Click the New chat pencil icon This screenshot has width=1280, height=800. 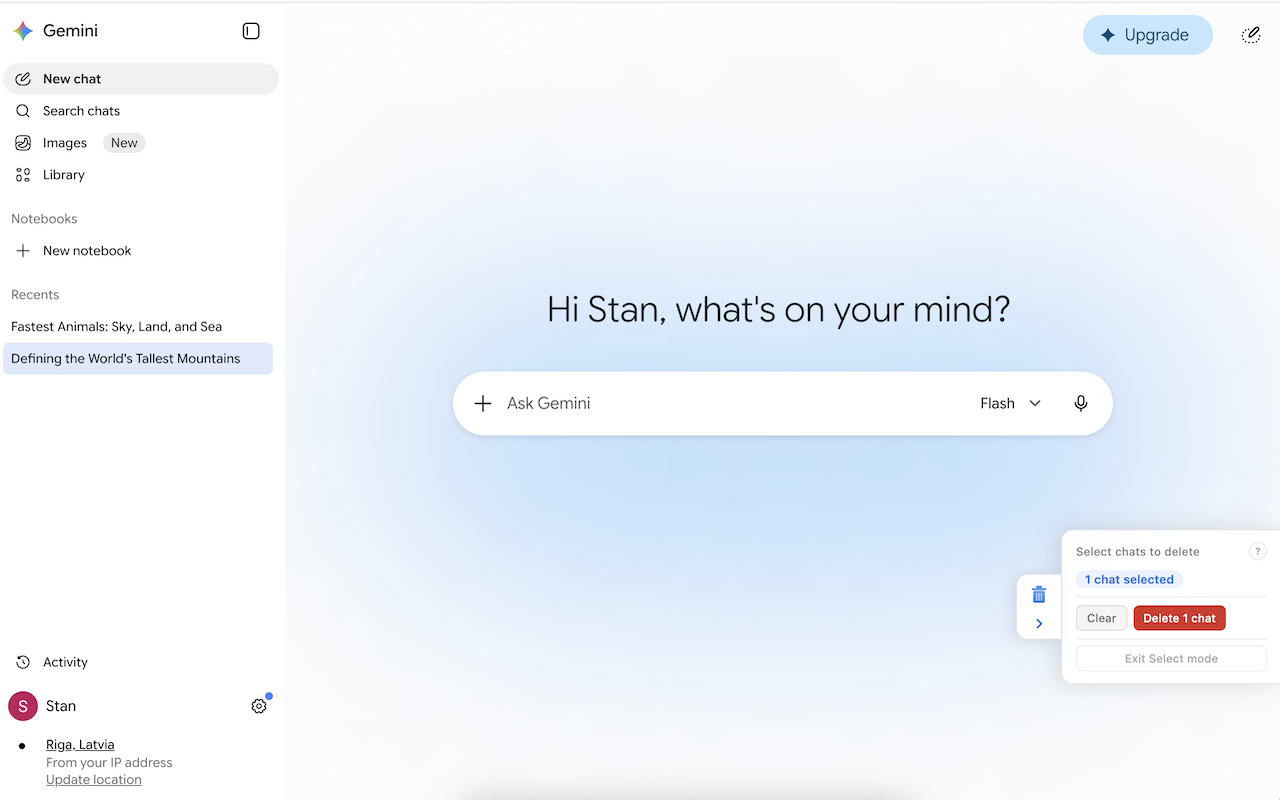23,79
